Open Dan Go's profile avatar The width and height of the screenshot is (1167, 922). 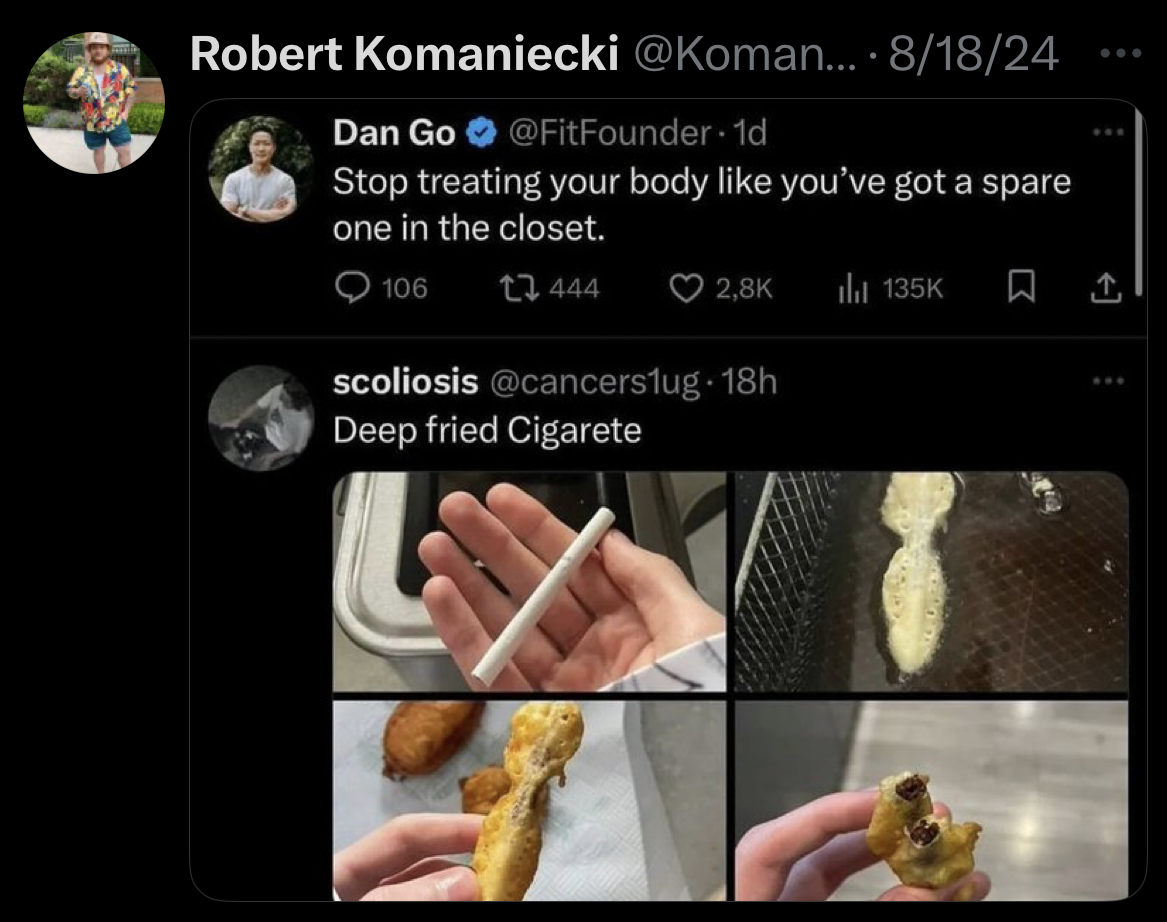click(260, 170)
